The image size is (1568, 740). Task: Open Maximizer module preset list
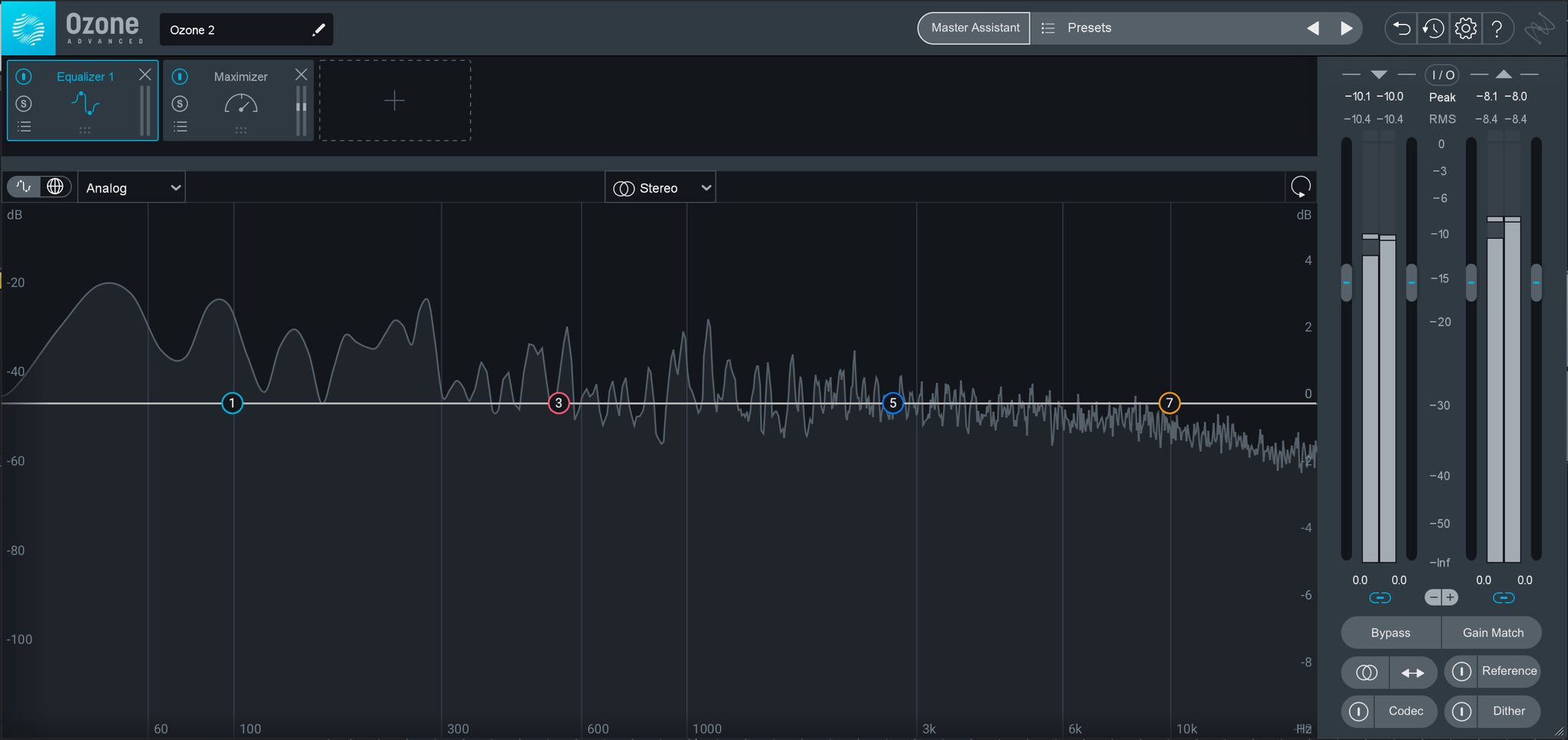click(x=180, y=127)
